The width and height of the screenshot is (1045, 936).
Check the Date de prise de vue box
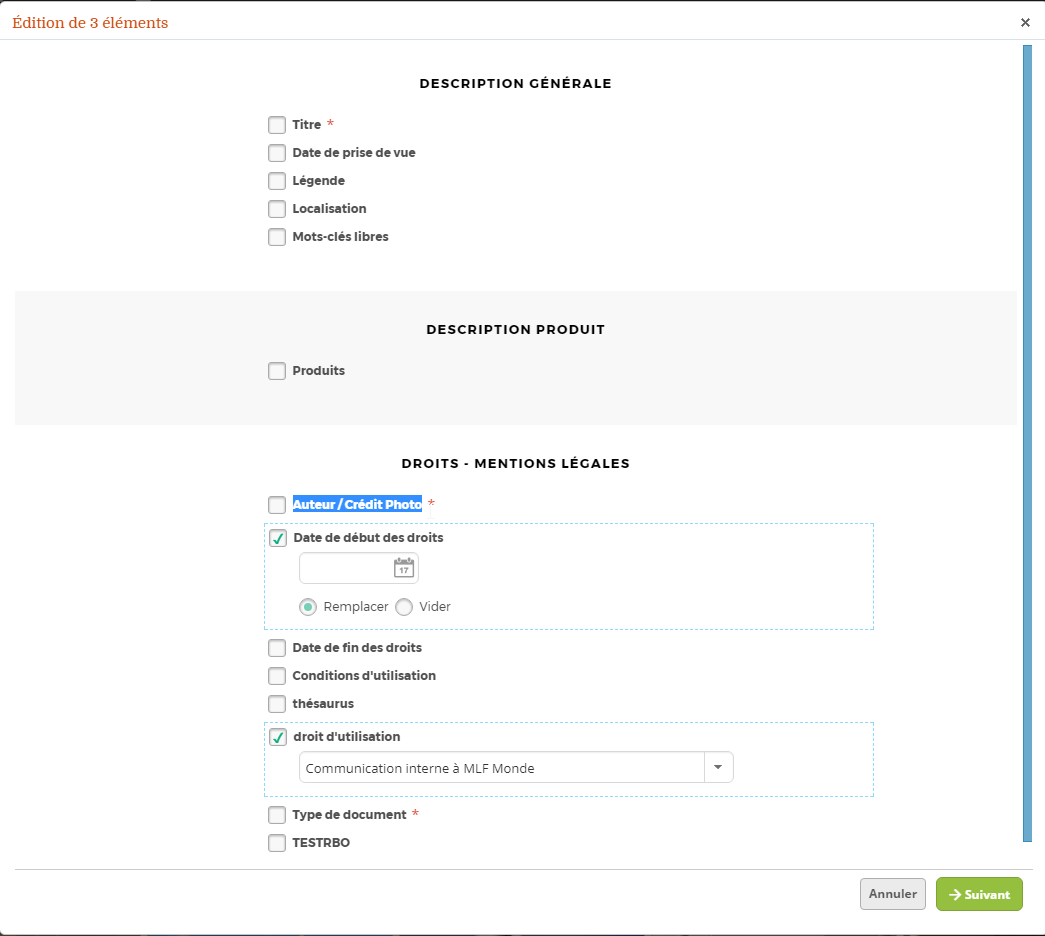pos(277,153)
